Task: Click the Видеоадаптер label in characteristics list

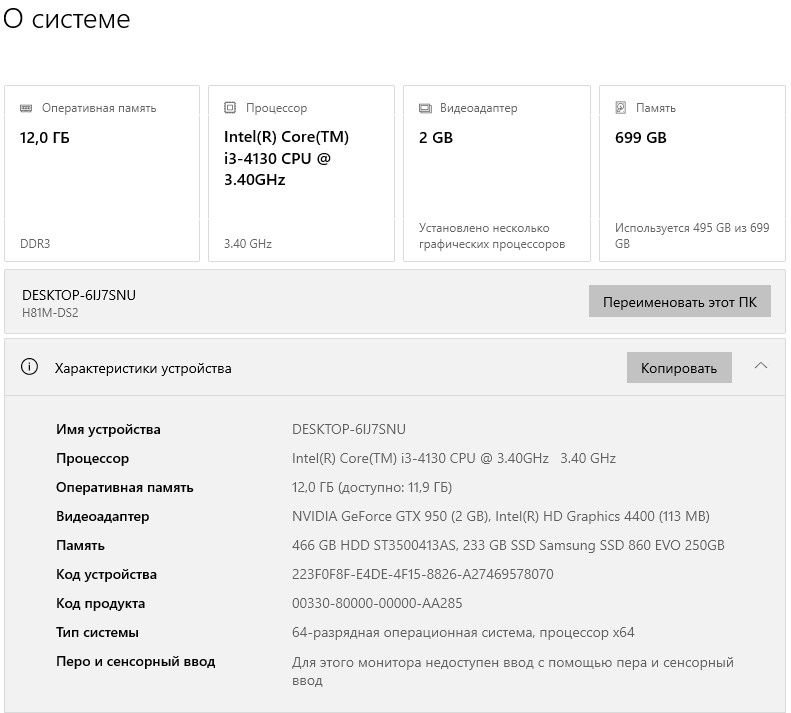Action: click(102, 517)
